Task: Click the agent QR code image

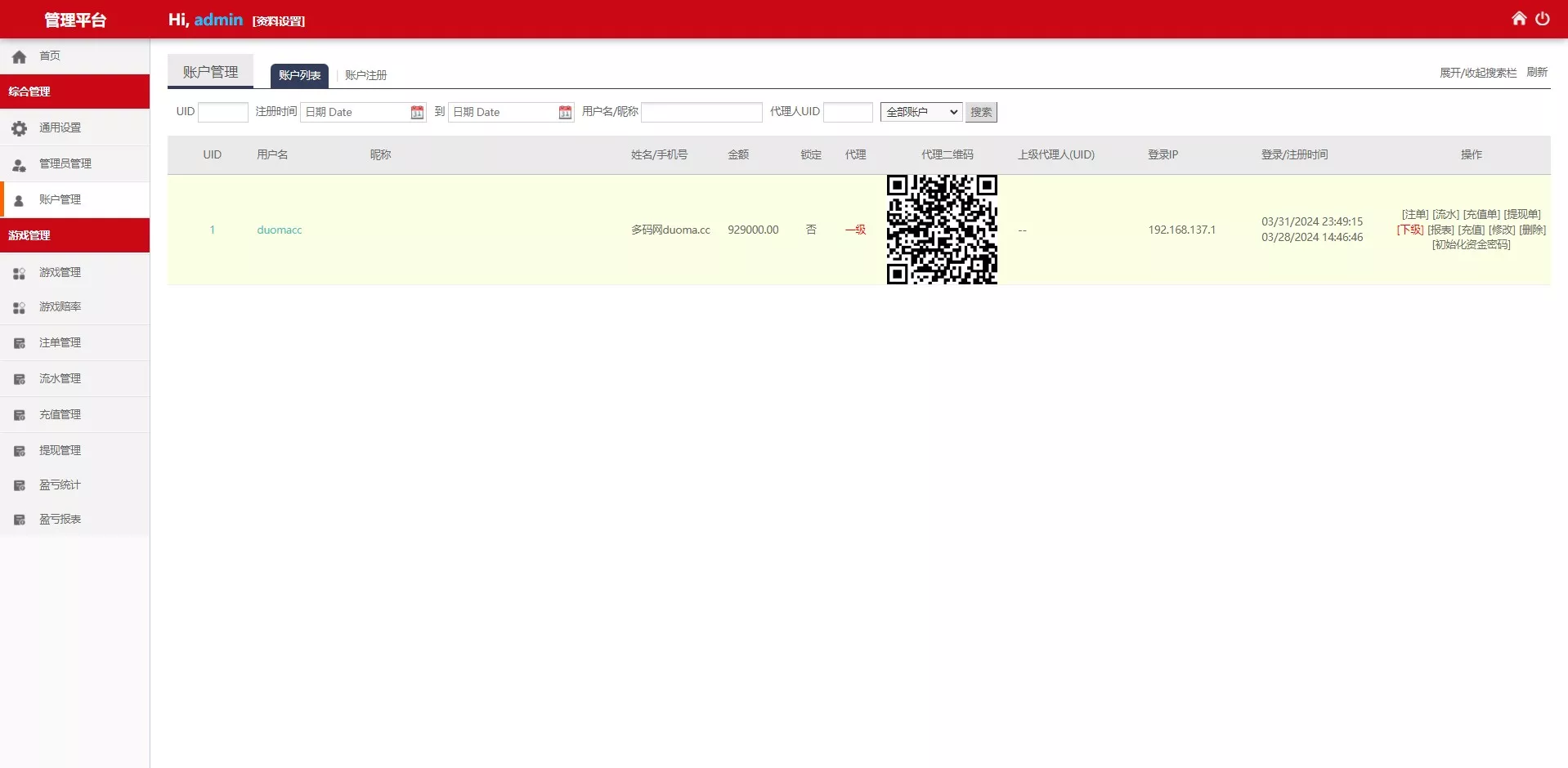Action: click(942, 230)
